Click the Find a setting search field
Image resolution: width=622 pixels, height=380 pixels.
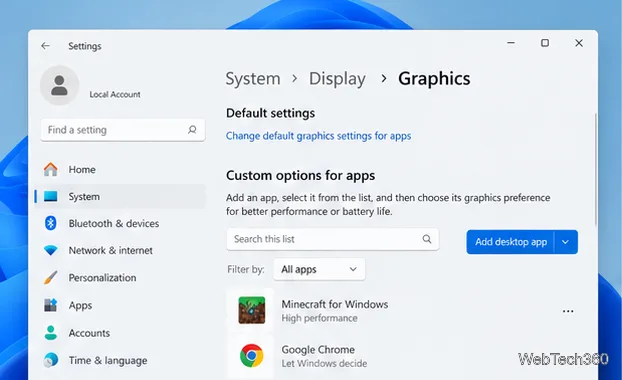pyautogui.click(x=123, y=130)
